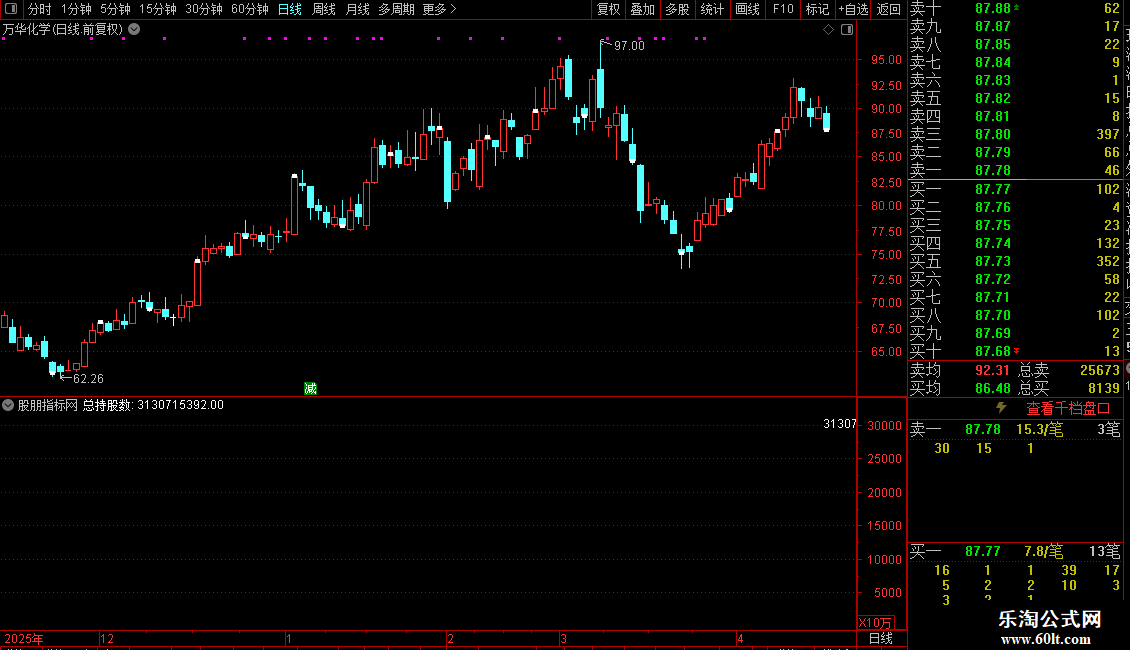
Task: Open the 画线 drawing tools
Action: point(747,9)
